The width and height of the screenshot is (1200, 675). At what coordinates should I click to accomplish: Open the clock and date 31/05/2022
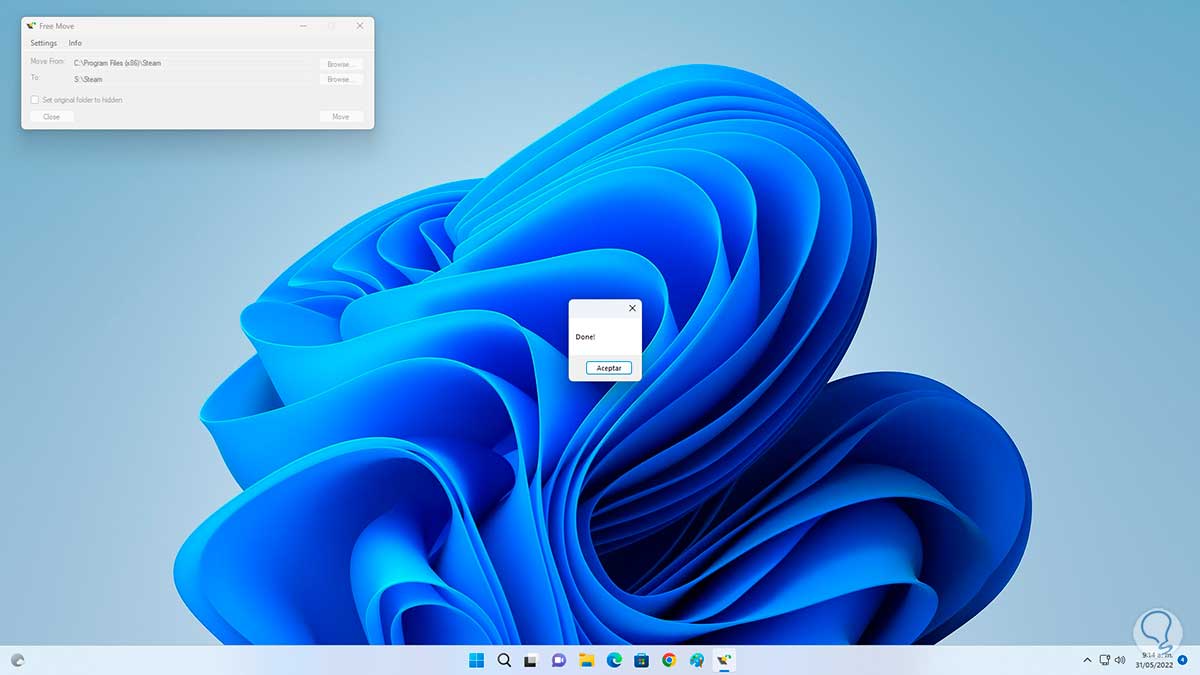pos(1153,660)
